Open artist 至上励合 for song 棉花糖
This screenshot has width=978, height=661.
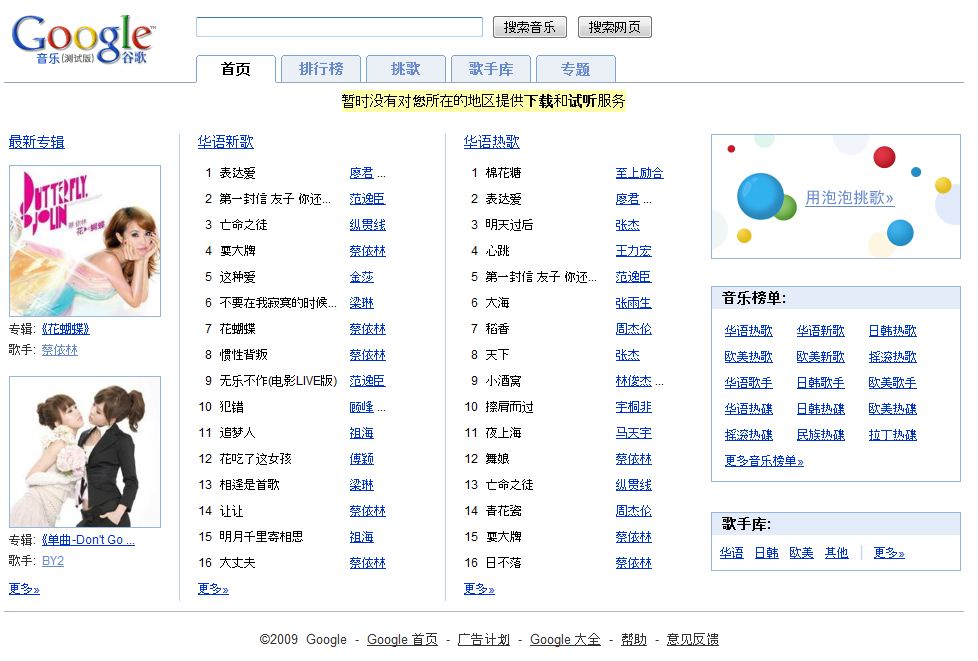(x=639, y=173)
